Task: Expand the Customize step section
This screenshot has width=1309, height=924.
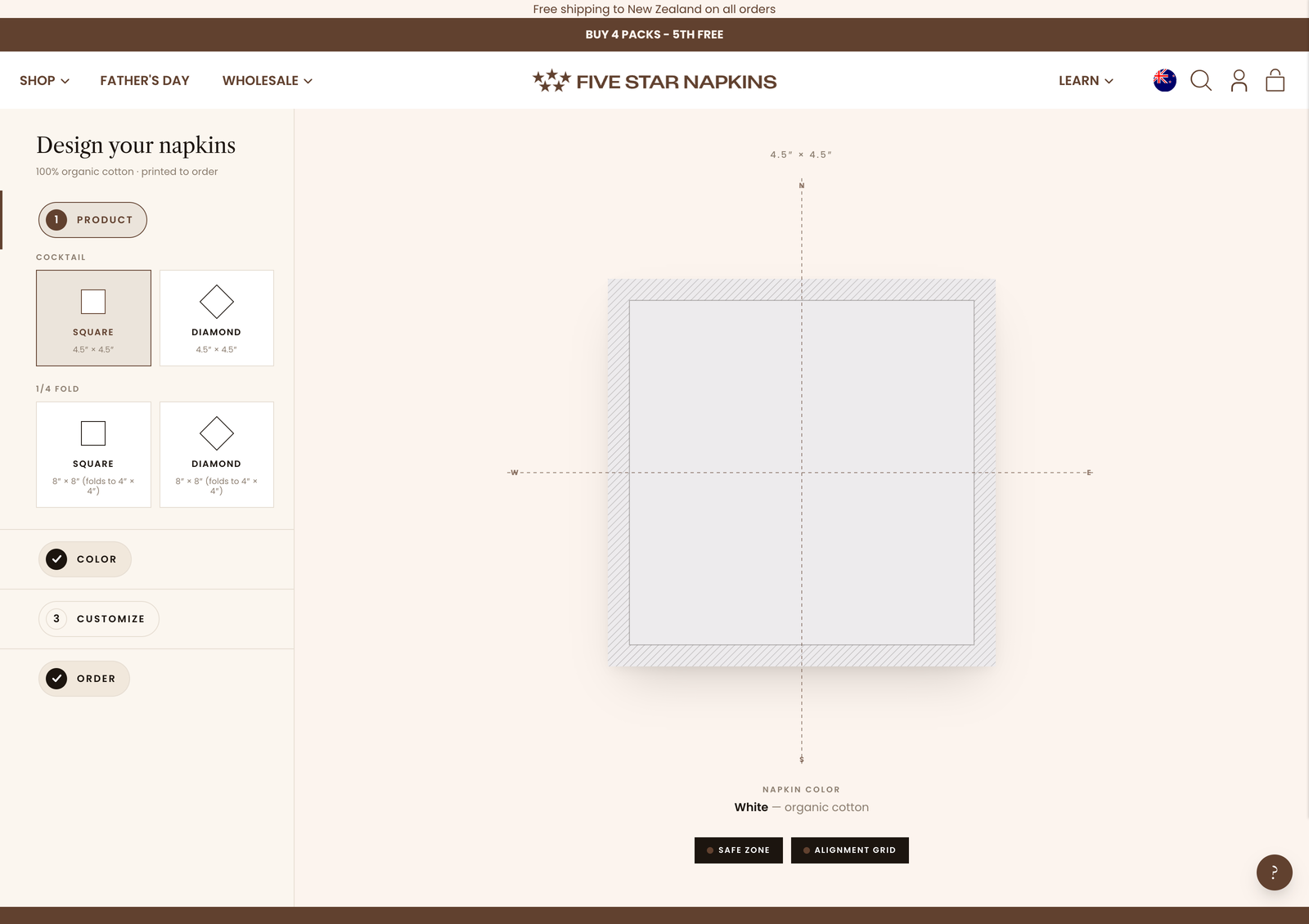Action: (99, 619)
